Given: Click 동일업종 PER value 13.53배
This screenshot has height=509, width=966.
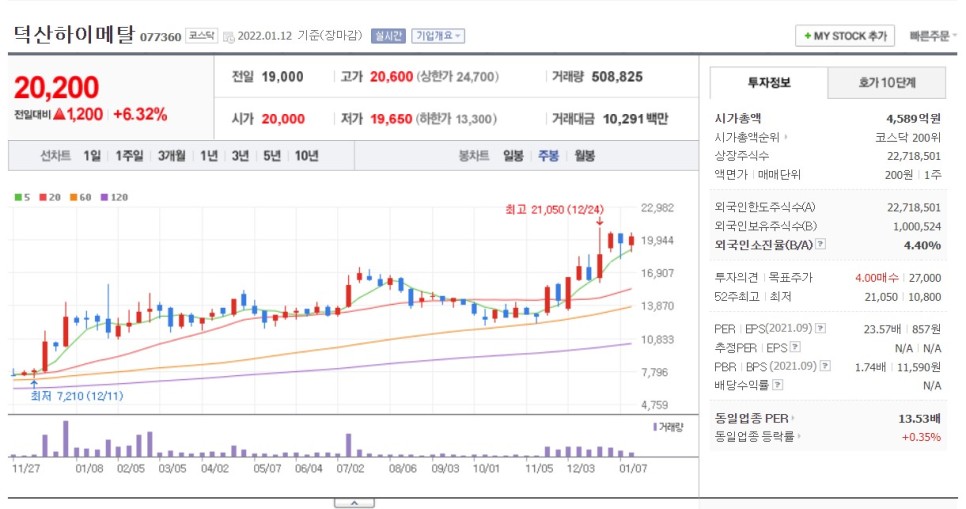Looking at the screenshot, I should [x=919, y=418].
